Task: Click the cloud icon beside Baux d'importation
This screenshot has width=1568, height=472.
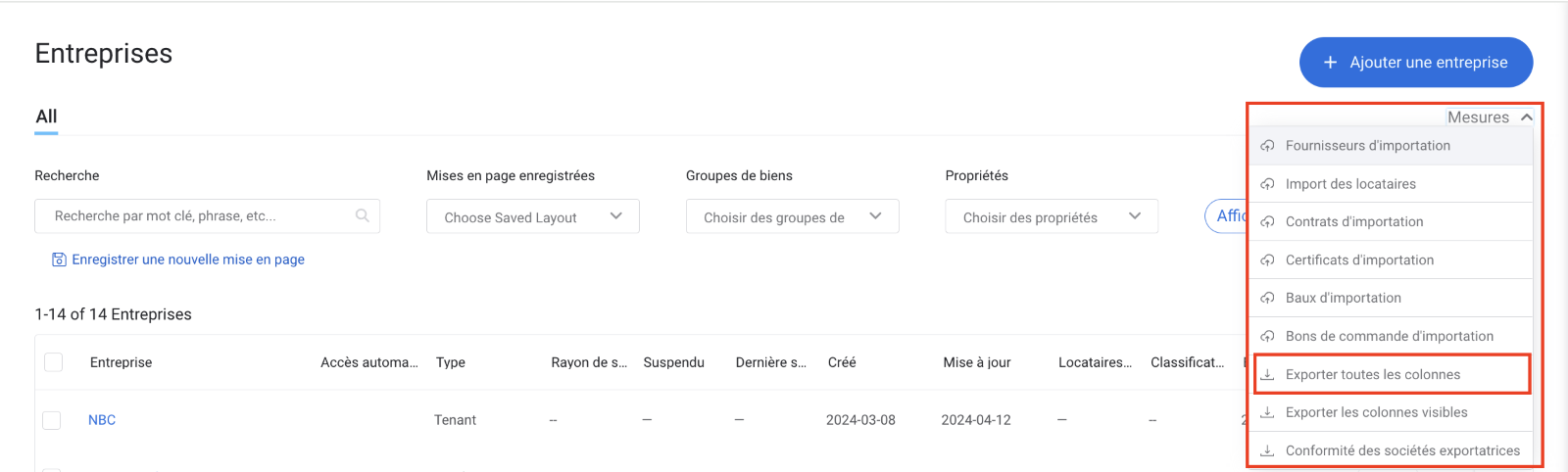Action: (1267, 298)
